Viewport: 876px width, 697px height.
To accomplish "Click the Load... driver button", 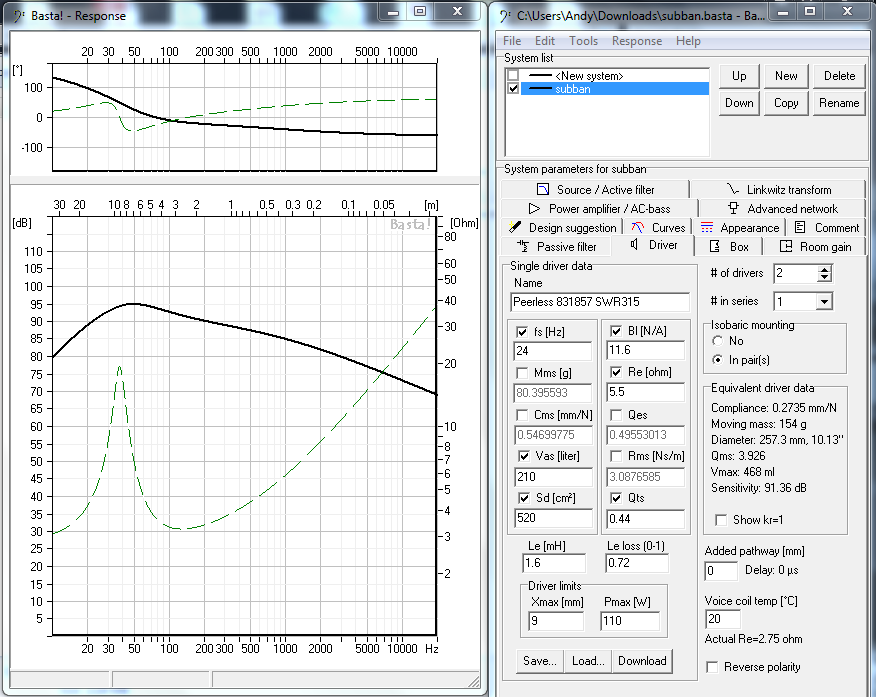I will (x=588, y=661).
